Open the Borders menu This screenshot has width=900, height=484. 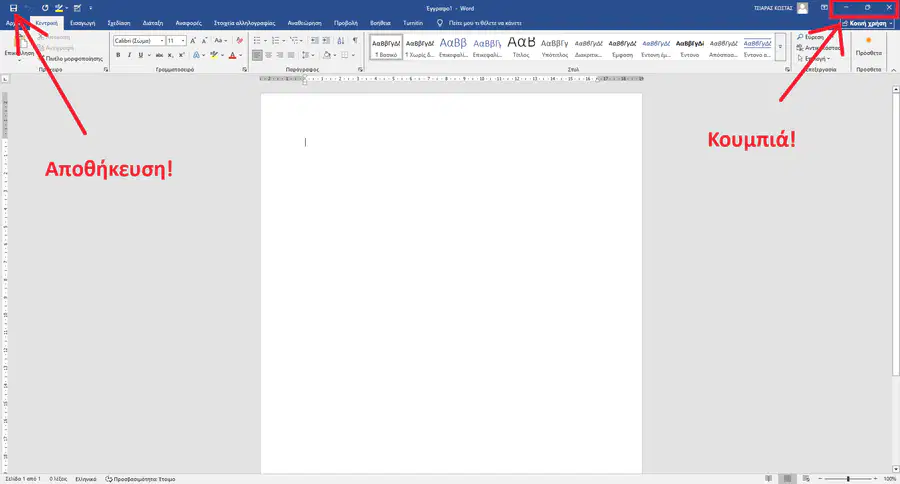344,55
